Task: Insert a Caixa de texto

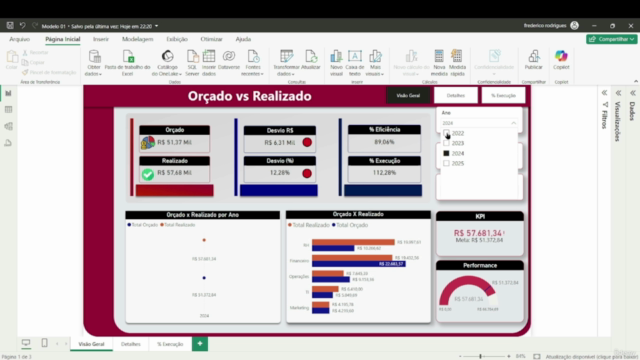Action: [355, 62]
